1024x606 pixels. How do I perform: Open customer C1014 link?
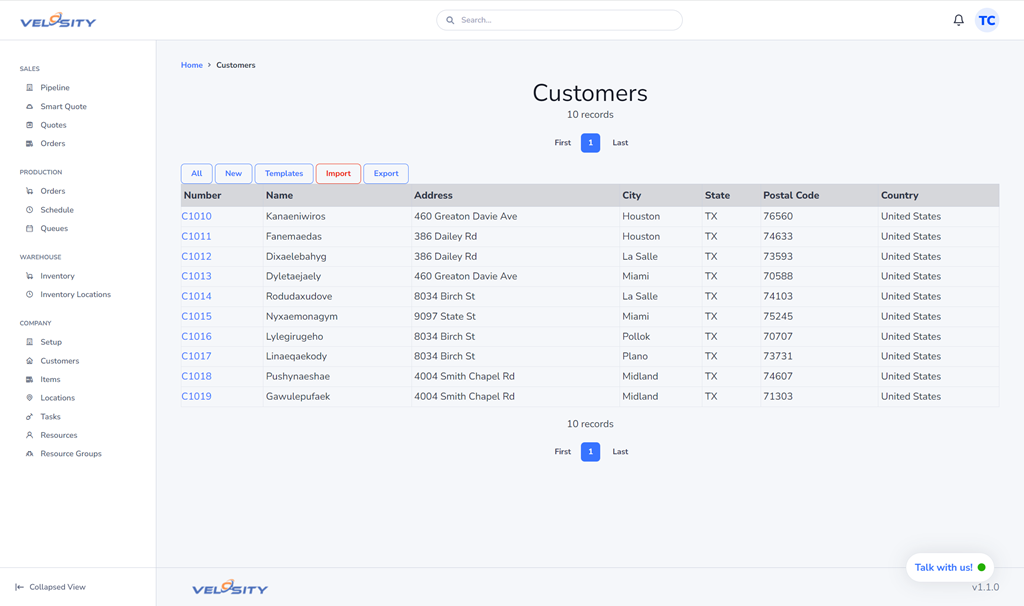pos(196,297)
